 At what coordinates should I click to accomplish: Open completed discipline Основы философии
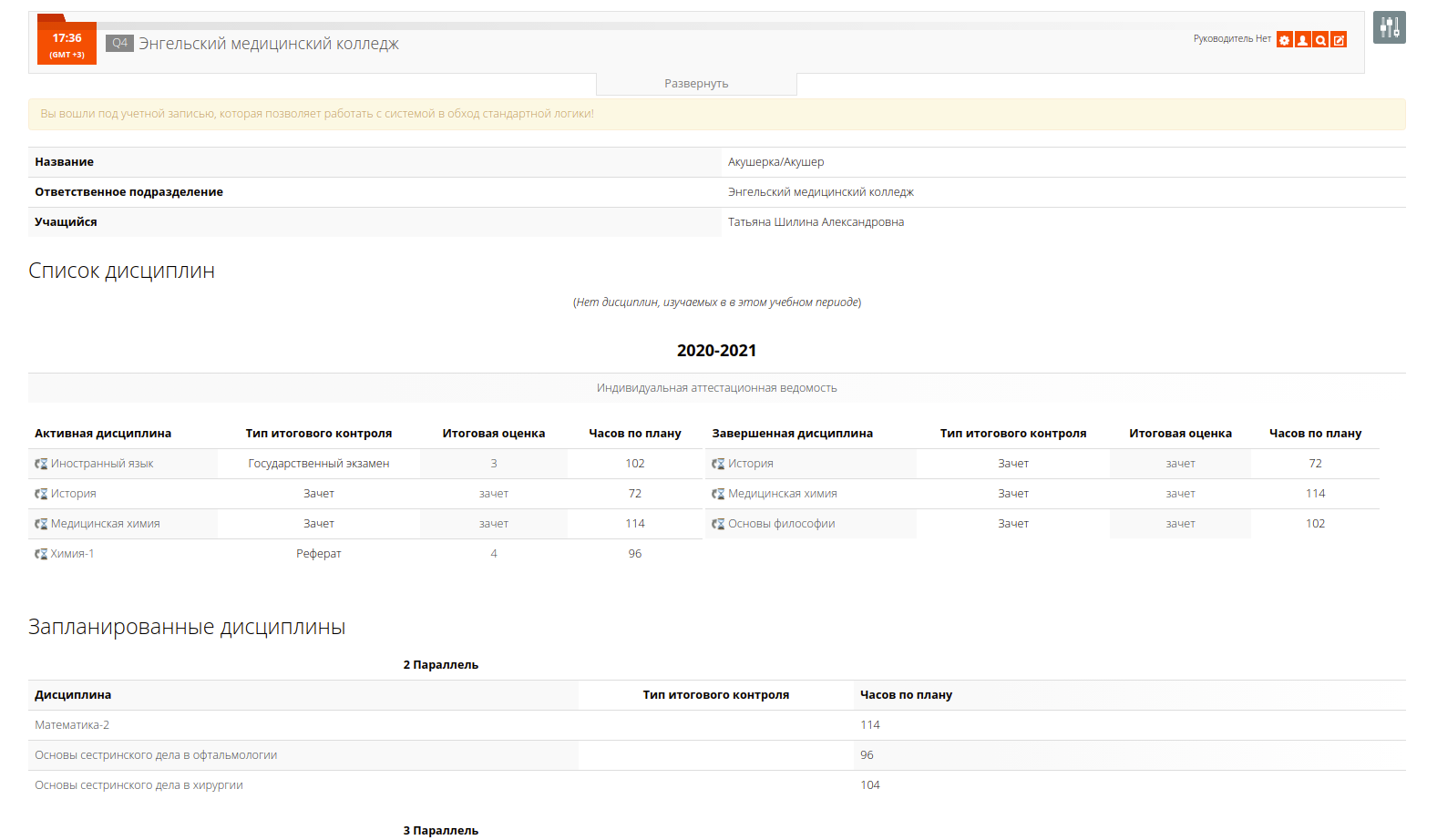pyautogui.click(x=782, y=524)
